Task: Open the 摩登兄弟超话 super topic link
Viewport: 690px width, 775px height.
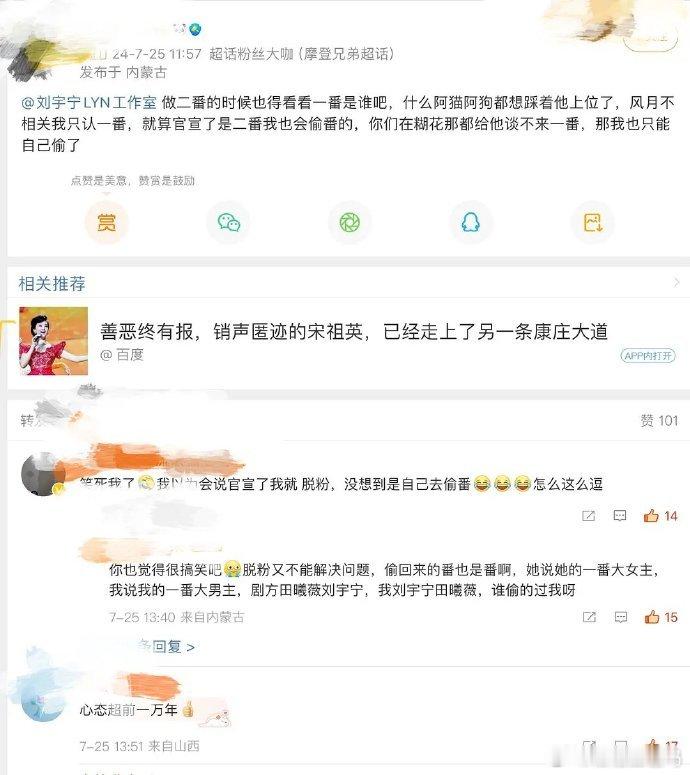Action: 348,54
